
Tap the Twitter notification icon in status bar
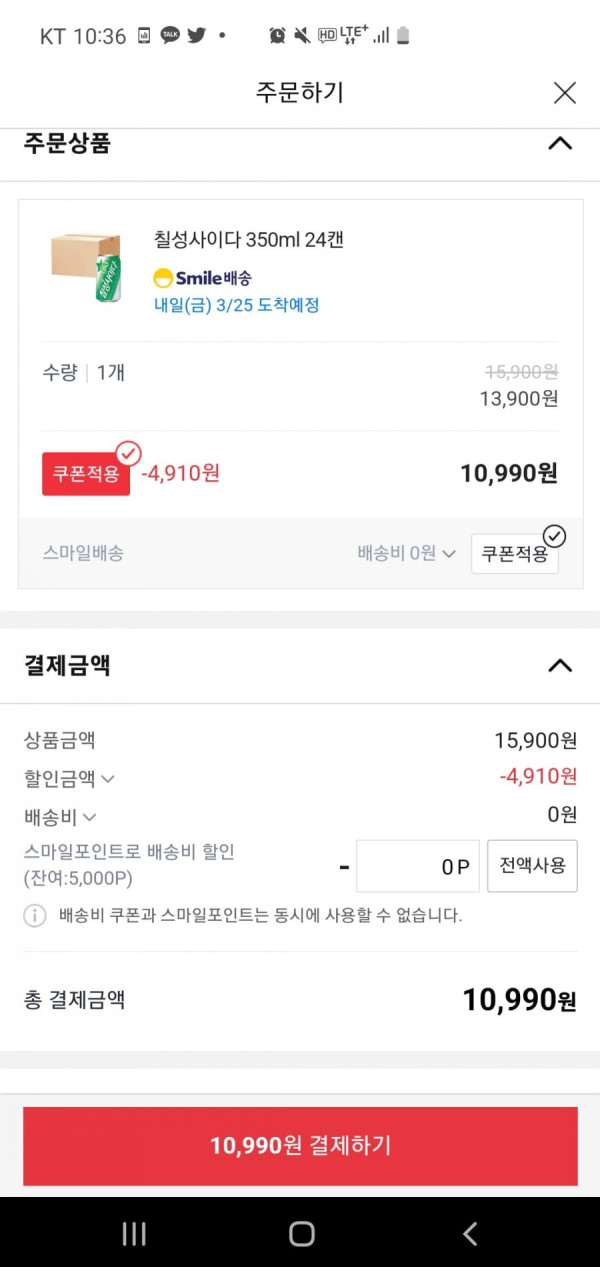[x=196, y=36]
